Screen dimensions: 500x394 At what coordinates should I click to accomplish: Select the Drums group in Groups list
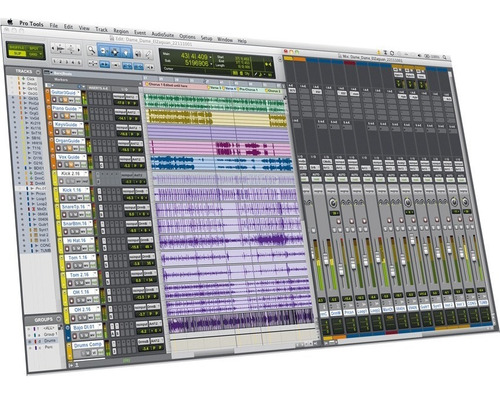50,340
